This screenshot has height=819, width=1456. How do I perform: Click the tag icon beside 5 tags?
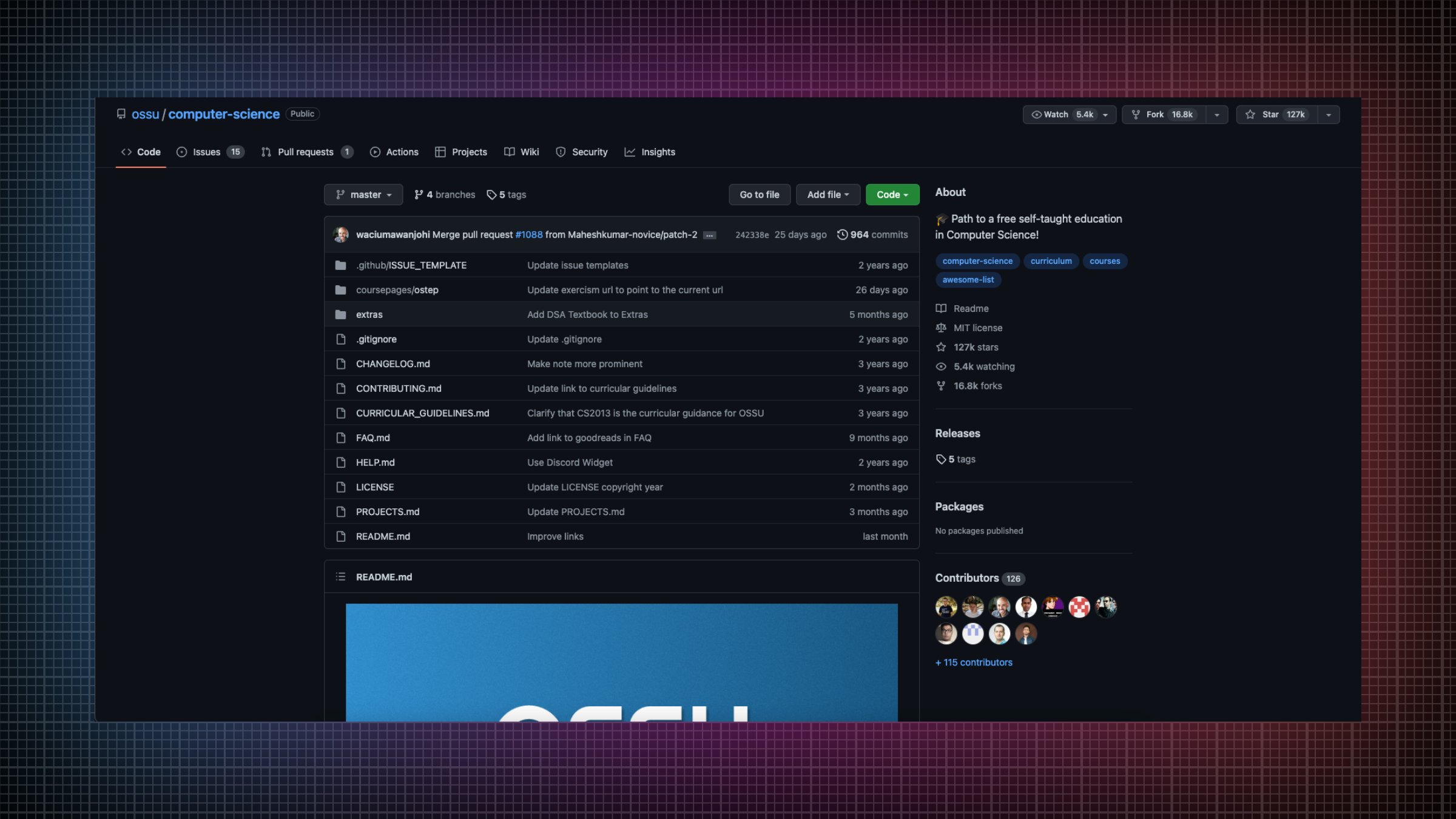pos(490,194)
